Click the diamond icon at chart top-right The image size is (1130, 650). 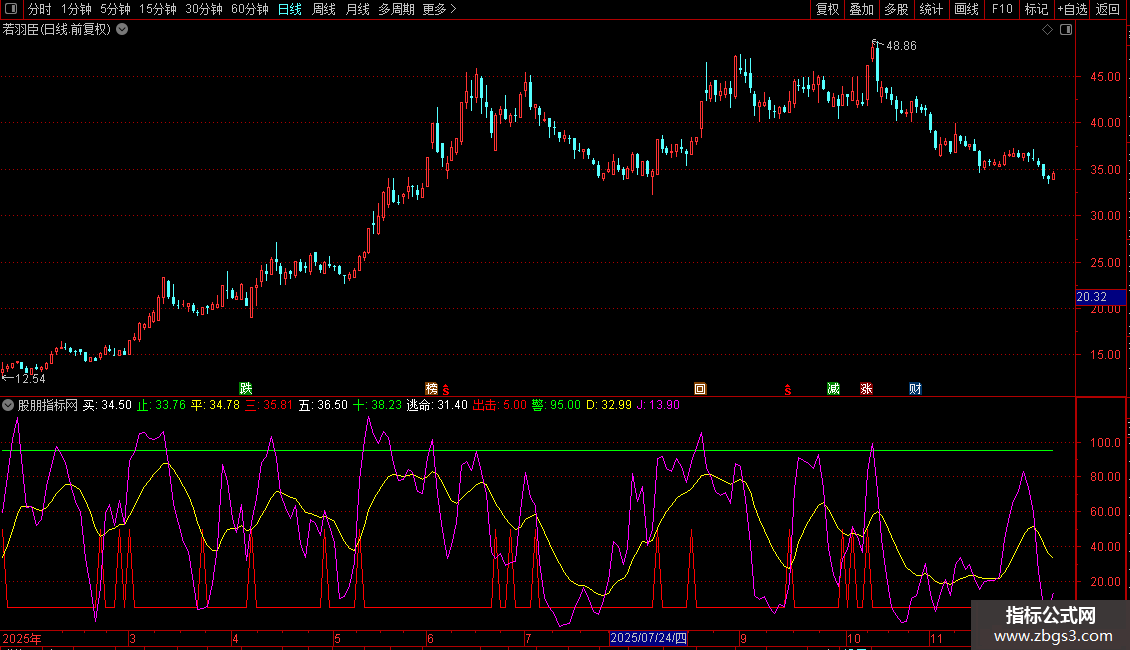[1047, 30]
